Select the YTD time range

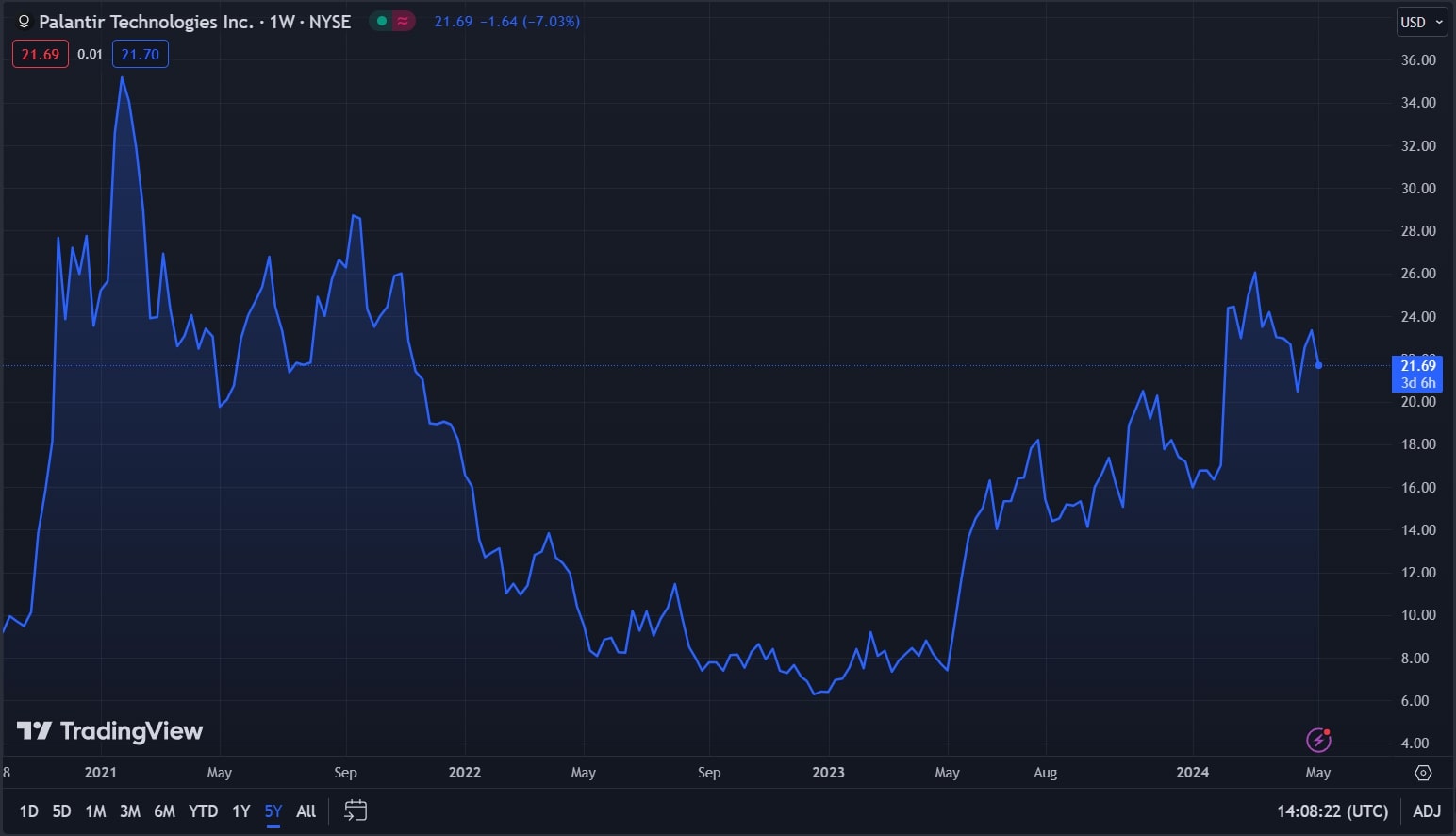[x=203, y=811]
